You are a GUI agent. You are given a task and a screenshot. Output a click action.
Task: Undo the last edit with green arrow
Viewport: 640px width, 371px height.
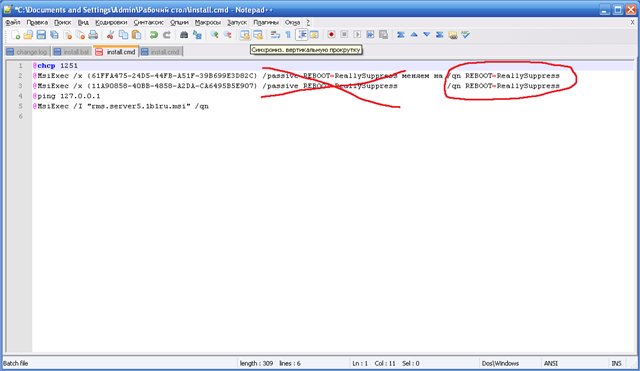(x=153, y=35)
